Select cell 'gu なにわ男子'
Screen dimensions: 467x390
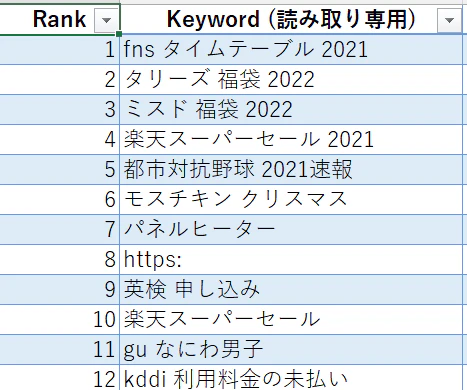point(291,349)
